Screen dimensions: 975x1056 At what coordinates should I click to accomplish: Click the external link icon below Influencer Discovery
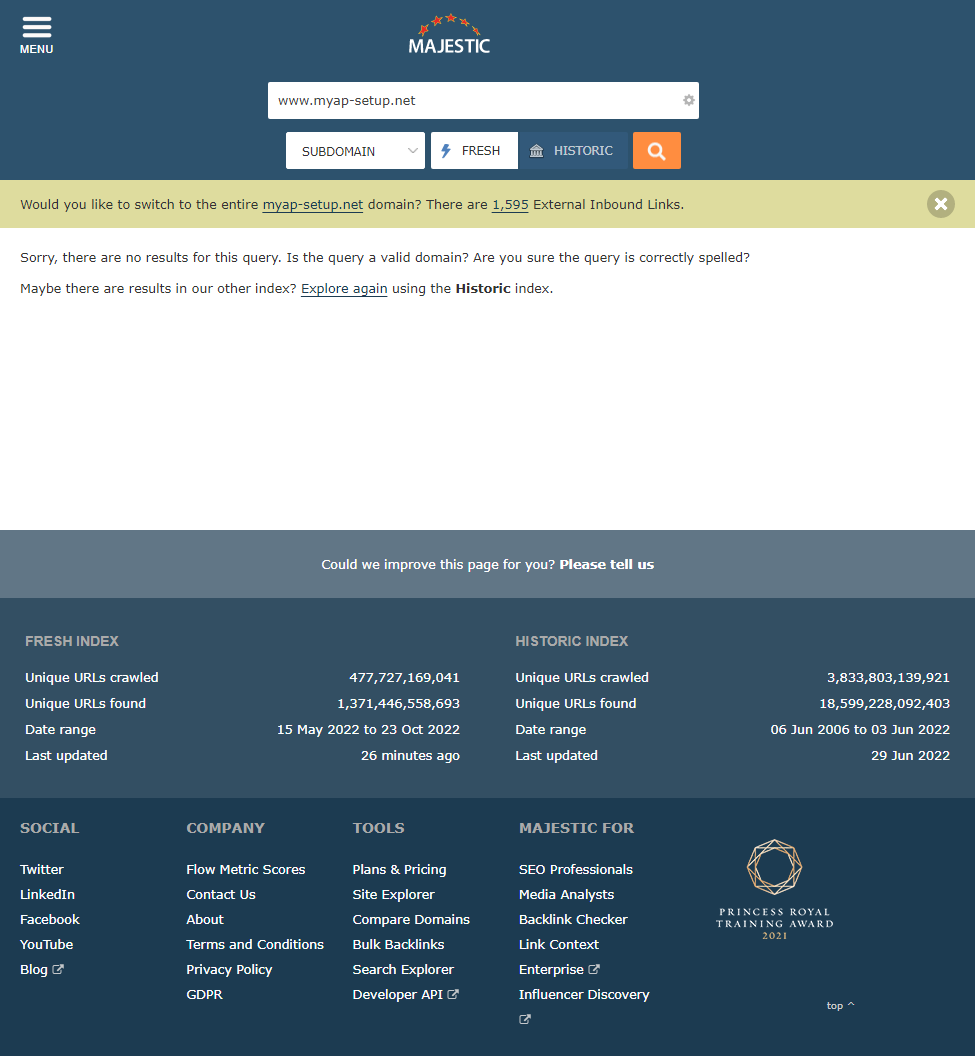pos(525,1020)
